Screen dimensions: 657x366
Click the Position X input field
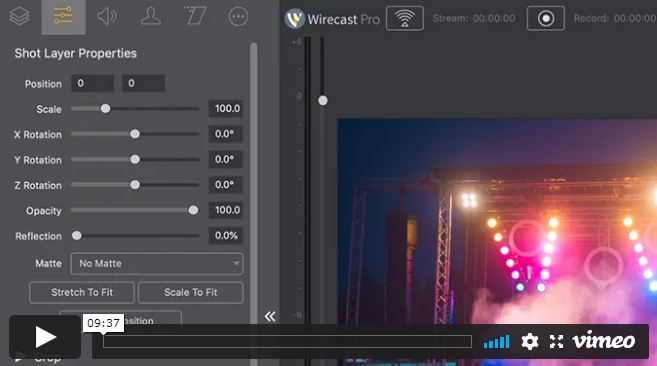point(92,83)
